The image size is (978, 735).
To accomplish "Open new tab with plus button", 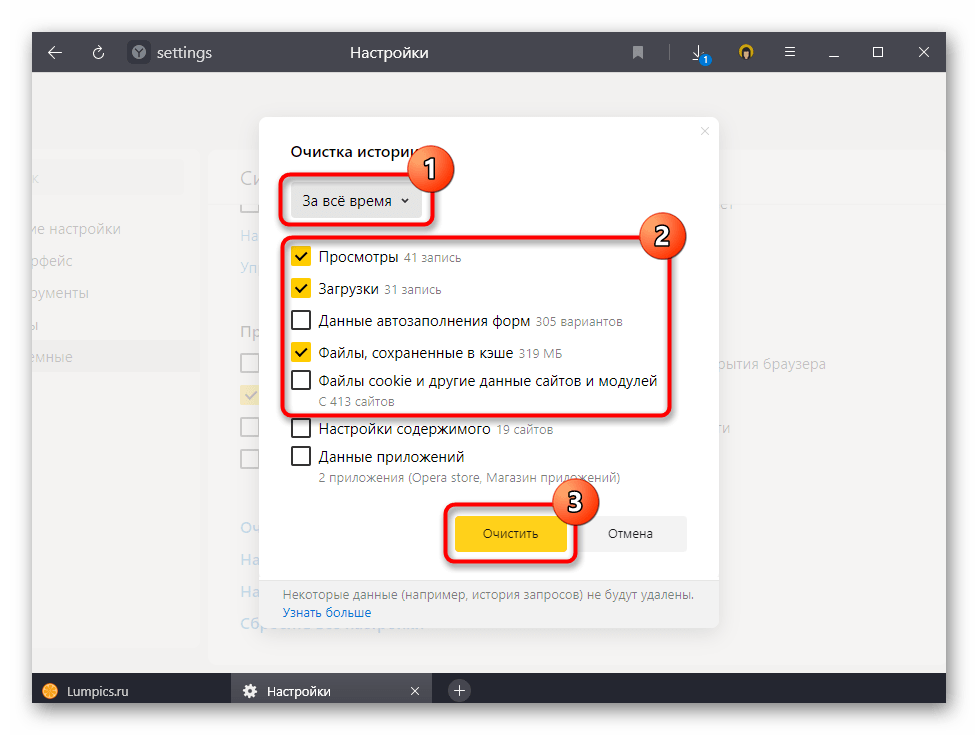I will tap(459, 690).
